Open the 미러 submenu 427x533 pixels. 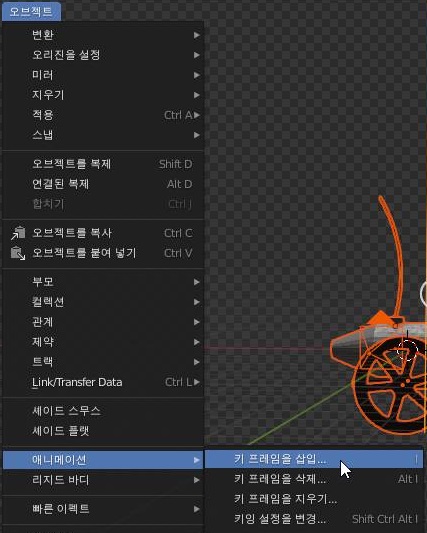[103, 75]
